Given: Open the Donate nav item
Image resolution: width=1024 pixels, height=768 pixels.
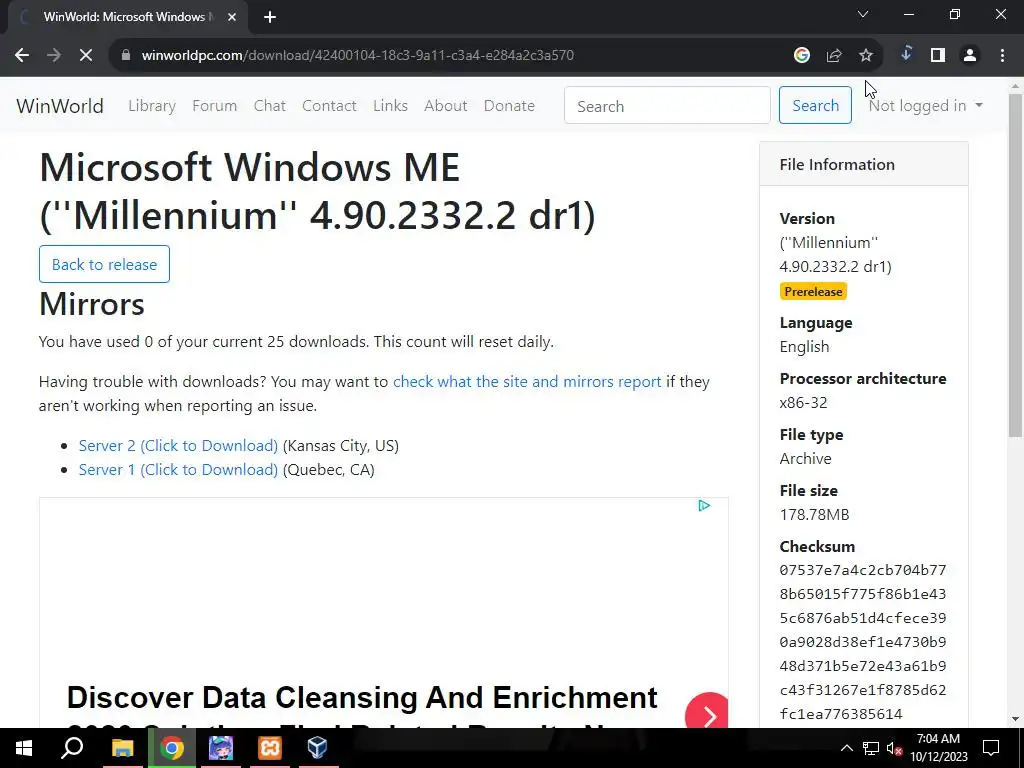Looking at the screenshot, I should click(x=509, y=106).
